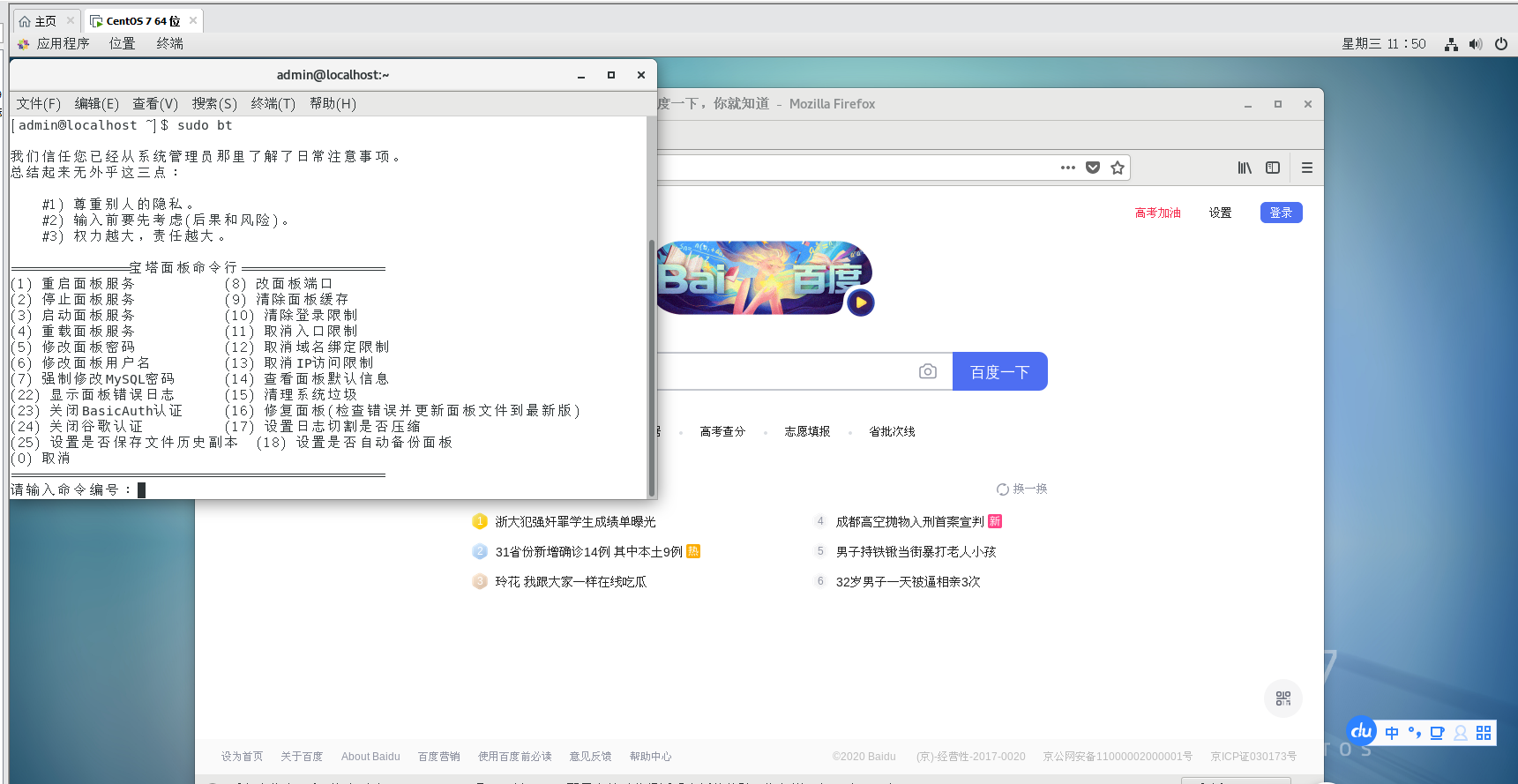Click the 意见反馈 footer link
Image resolution: width=1518 pixels, height=784 pixels.
tap(590, 757)
